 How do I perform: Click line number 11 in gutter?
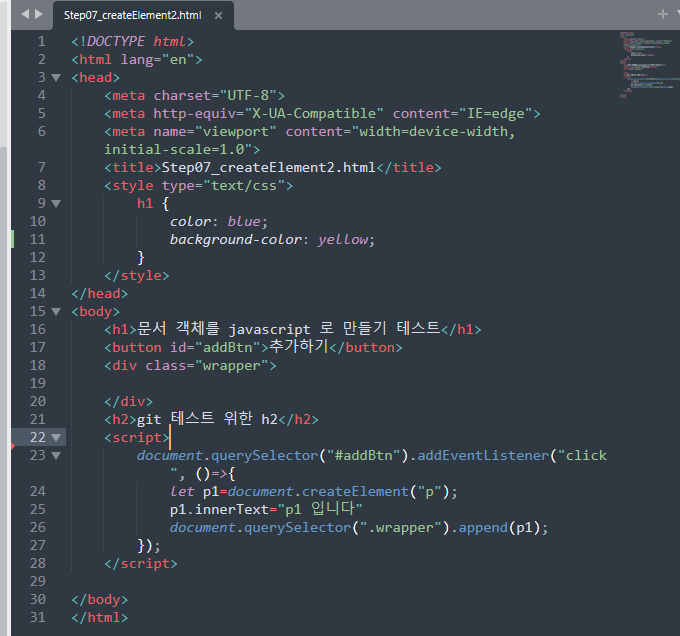coord(38,239)
